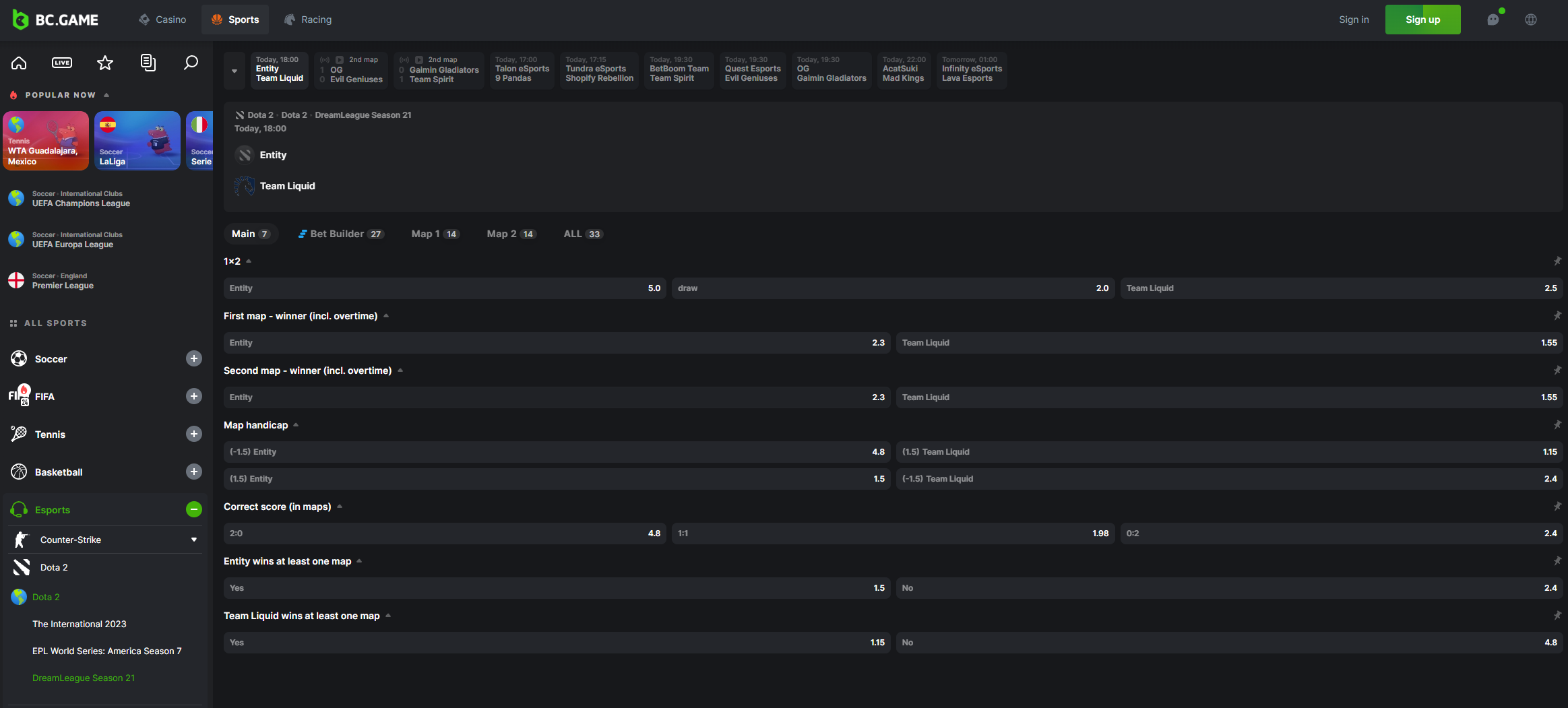1568x708 pixels.
Task: Select the Map 1 tab
Action: coord(435,234)
